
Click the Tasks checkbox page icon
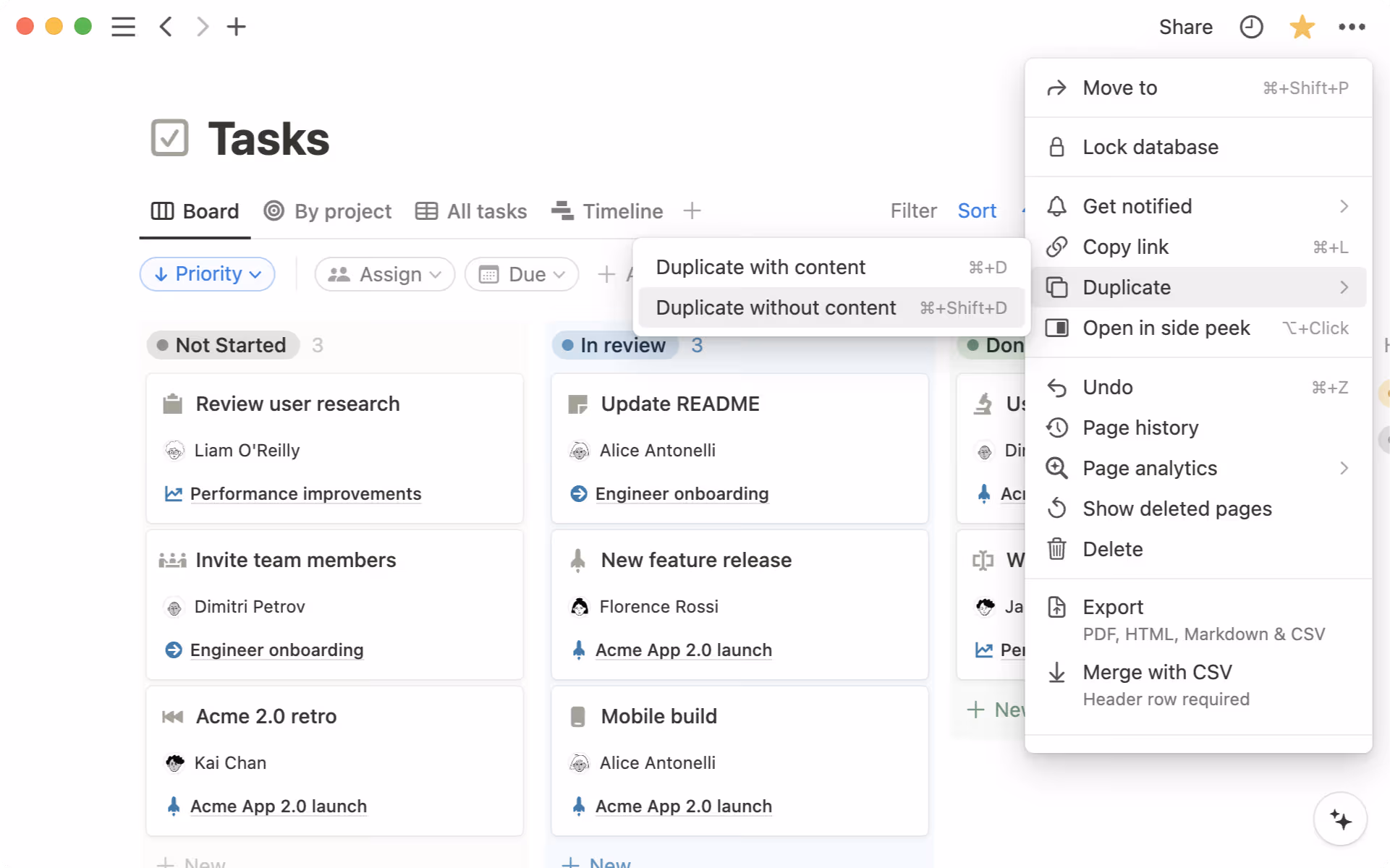pyautogui.click(x=169, y=138)
